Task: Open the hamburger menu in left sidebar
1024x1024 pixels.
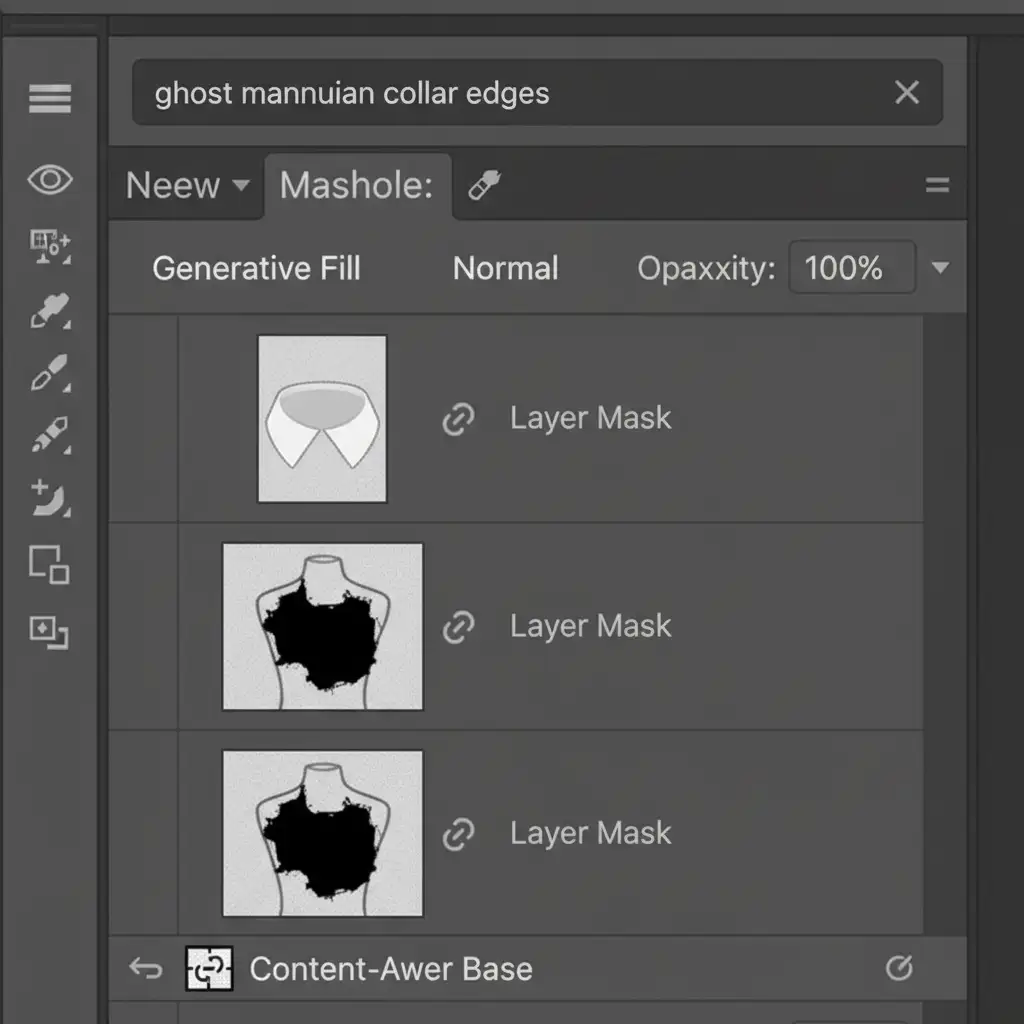Action: 50,98
